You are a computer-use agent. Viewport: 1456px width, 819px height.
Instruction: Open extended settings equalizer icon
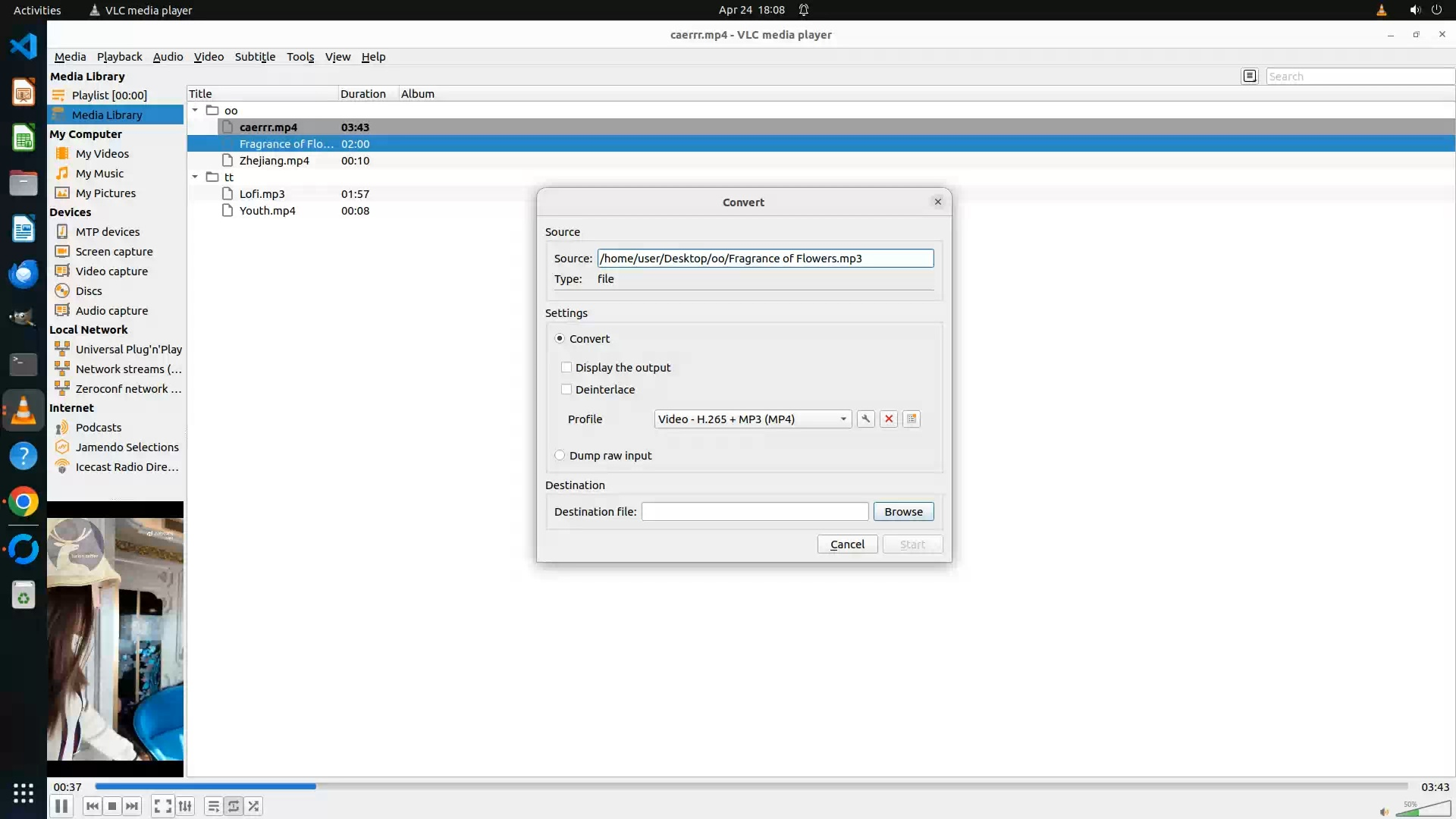pos(185,806)
